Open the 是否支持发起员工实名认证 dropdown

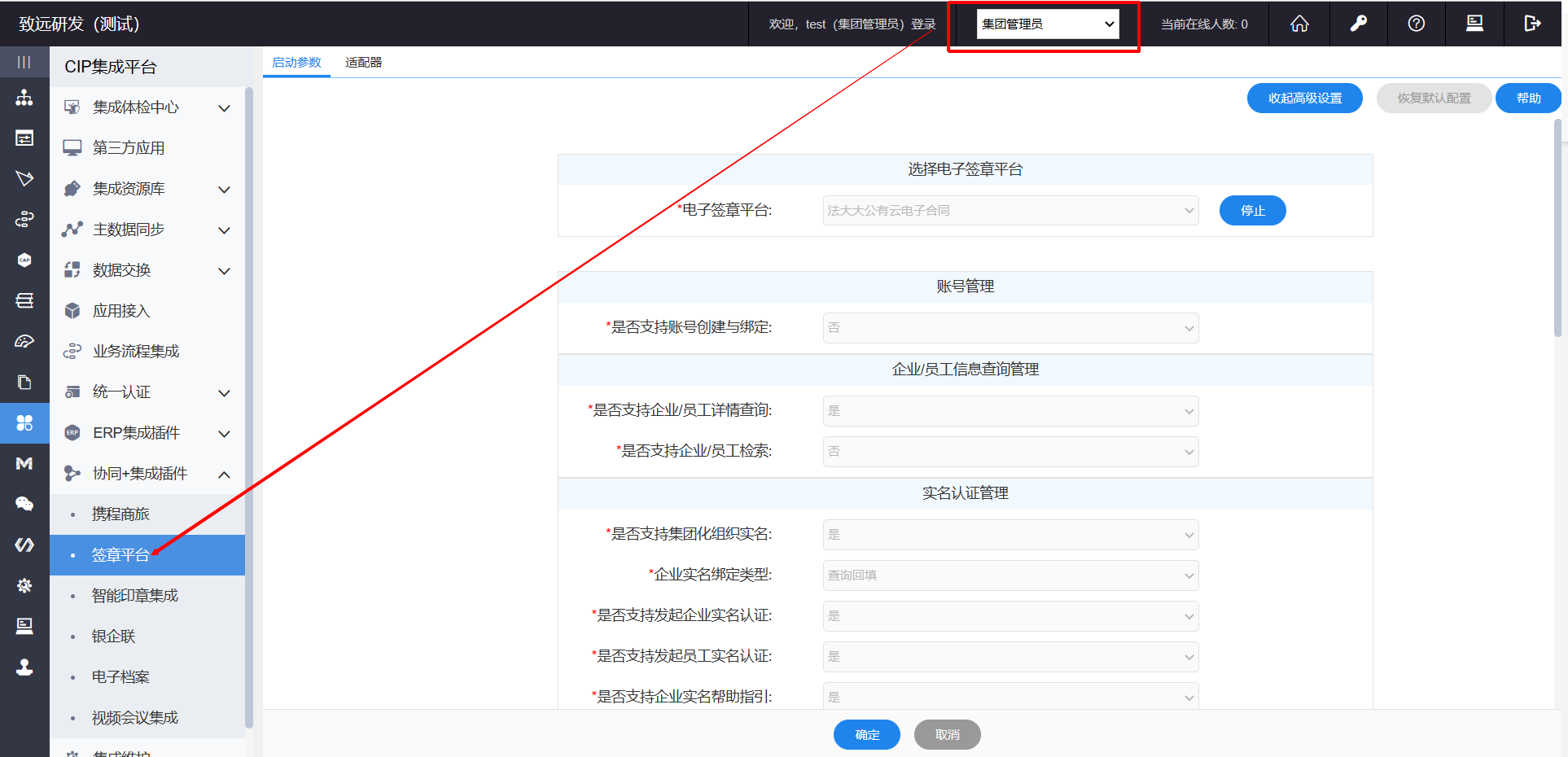tap(1010, 657)
